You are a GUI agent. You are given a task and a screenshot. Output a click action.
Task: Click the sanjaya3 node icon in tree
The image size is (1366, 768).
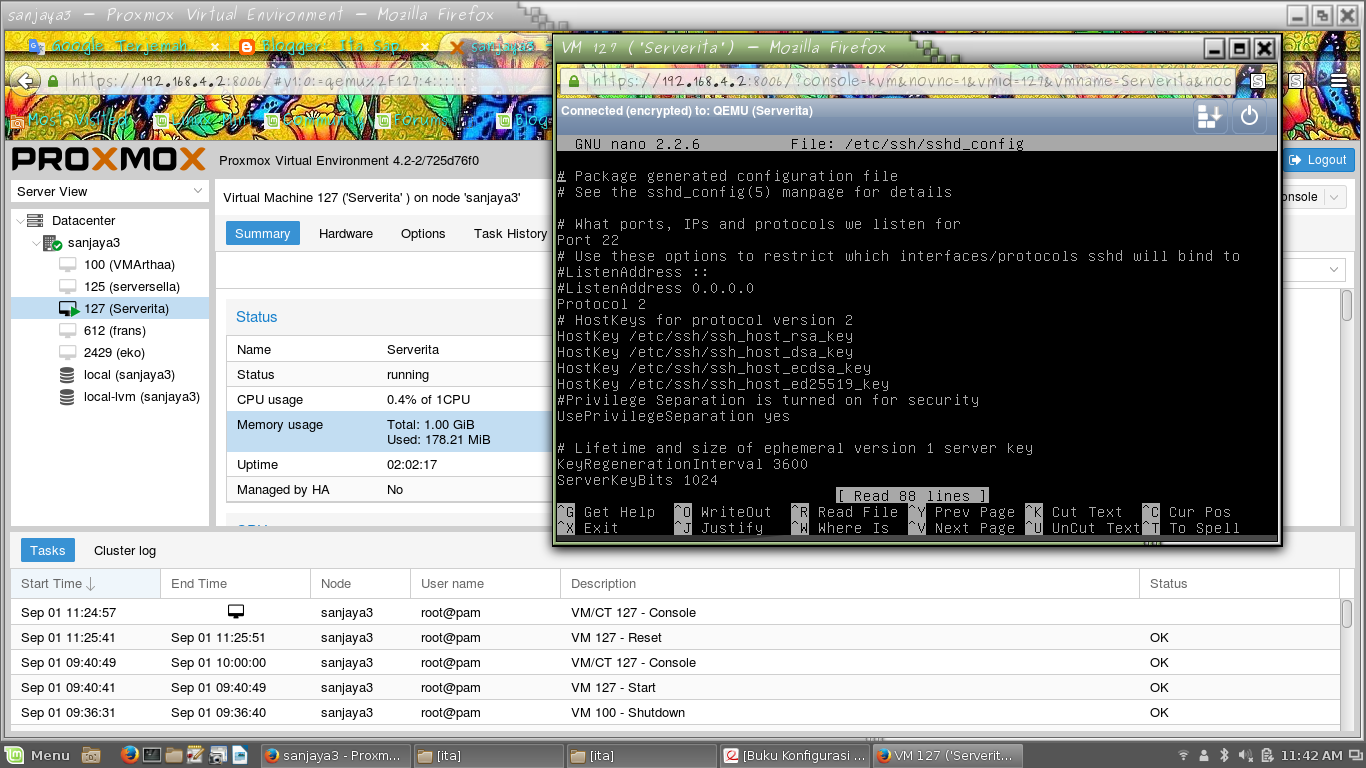pos(52,243)
